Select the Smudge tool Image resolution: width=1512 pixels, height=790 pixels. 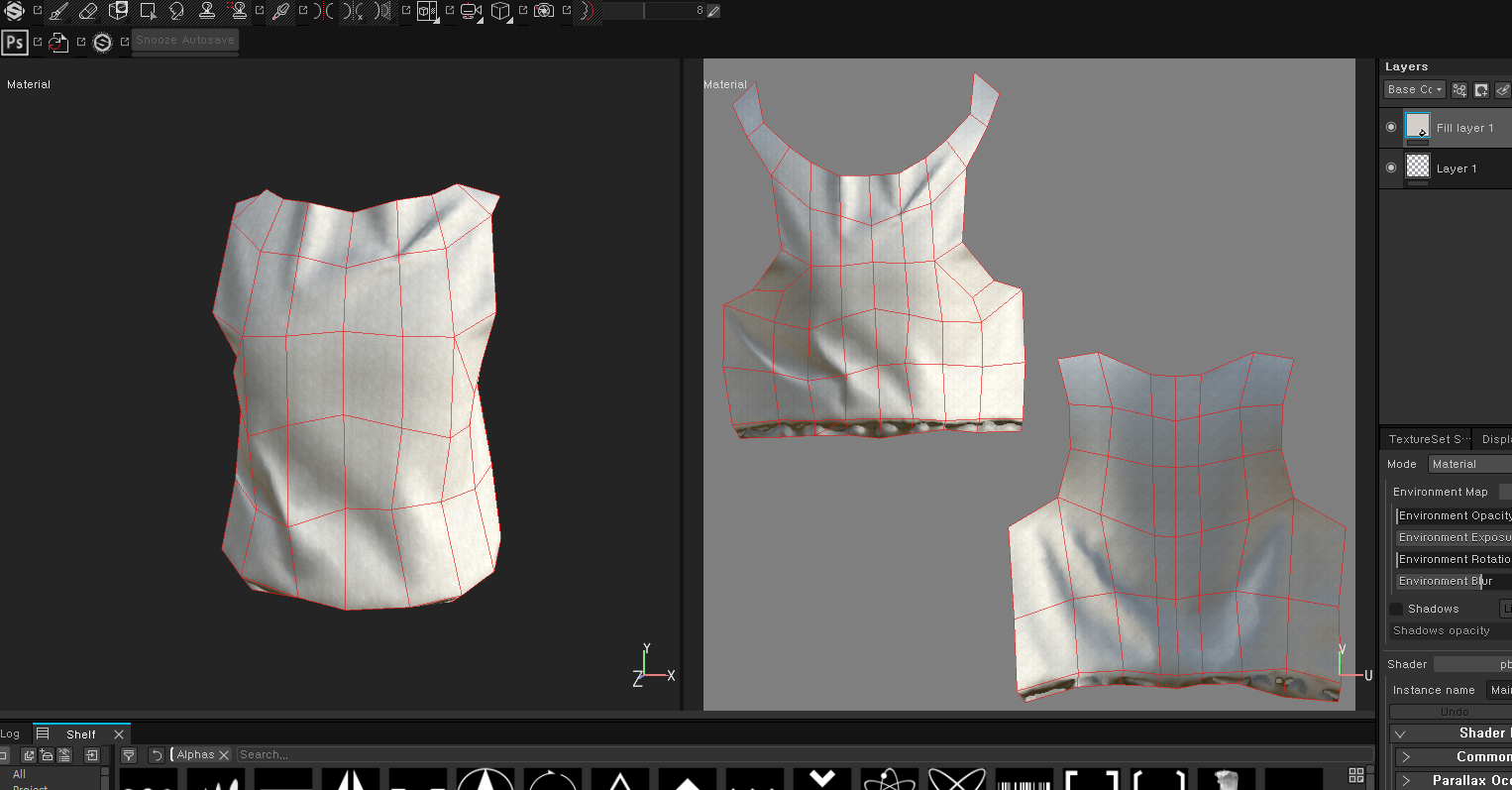(176, 11)
